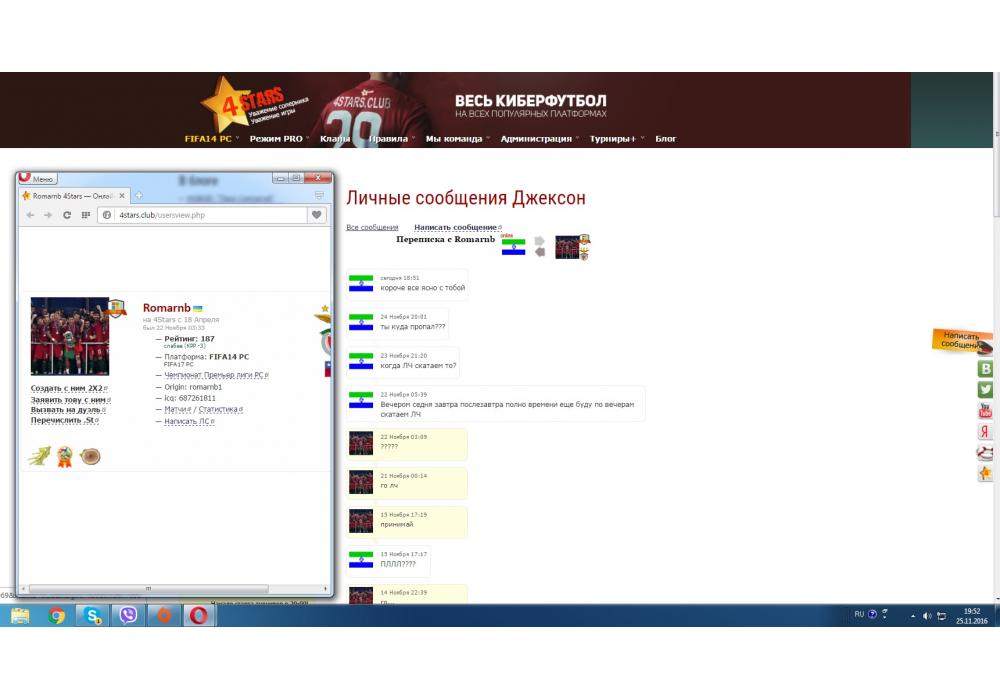The image size is (1000, 700).
Task: Open Speed Dial grid icon in Opera
Action: (x=85, y=215)
